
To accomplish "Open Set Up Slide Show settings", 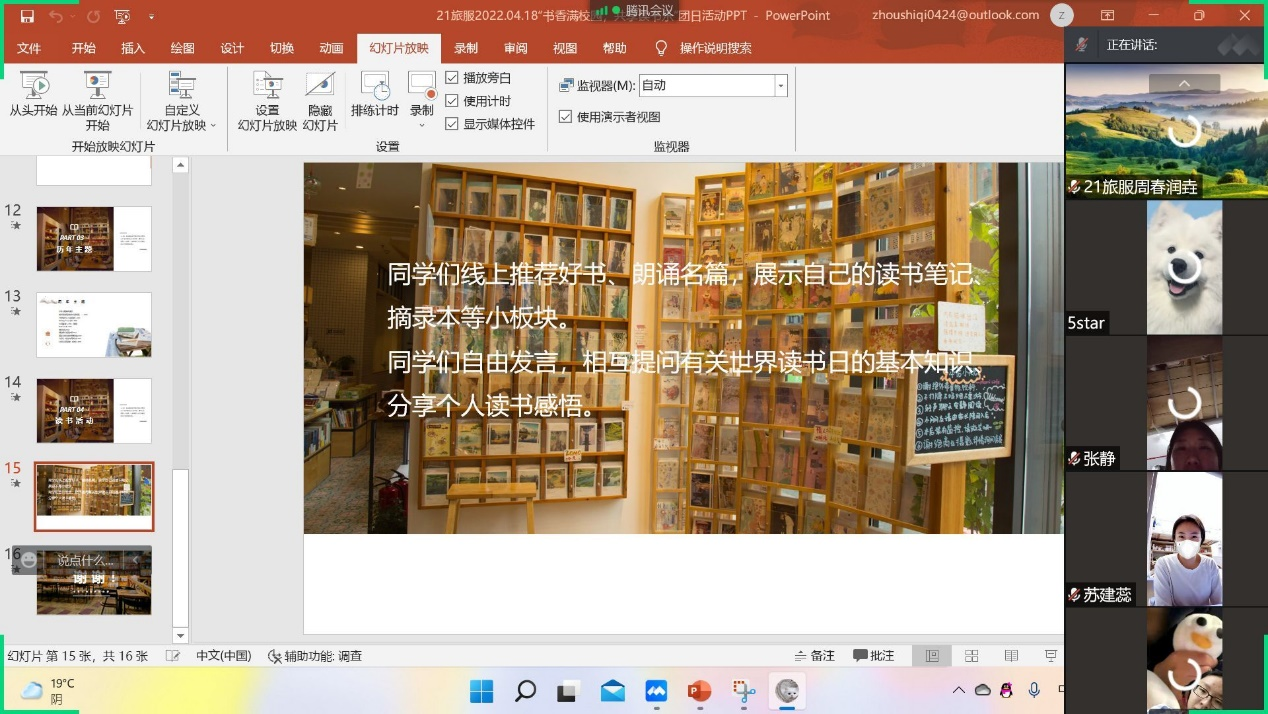I will [x=267, y=87].
